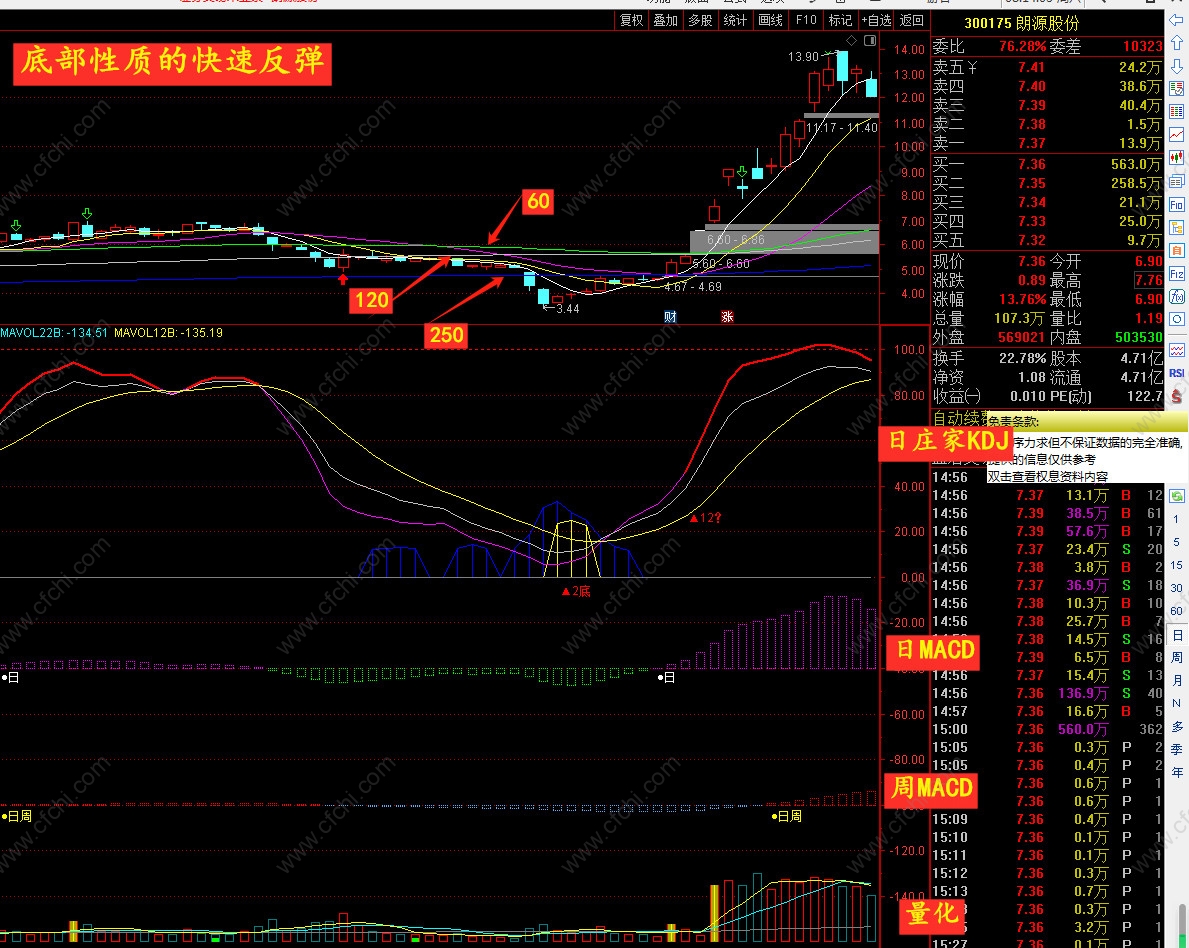The height and width of the screenshot is (948, 1189).
Task: Click the up arrow navigation icon
Action: pyautogui.click(x=1176, y=43)
